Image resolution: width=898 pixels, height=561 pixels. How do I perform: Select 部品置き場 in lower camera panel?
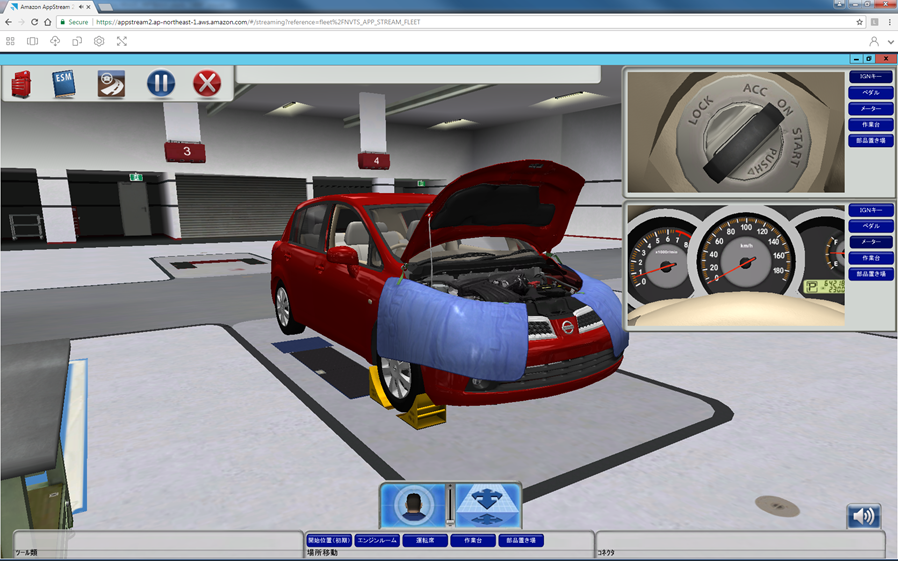click(870, 274)
